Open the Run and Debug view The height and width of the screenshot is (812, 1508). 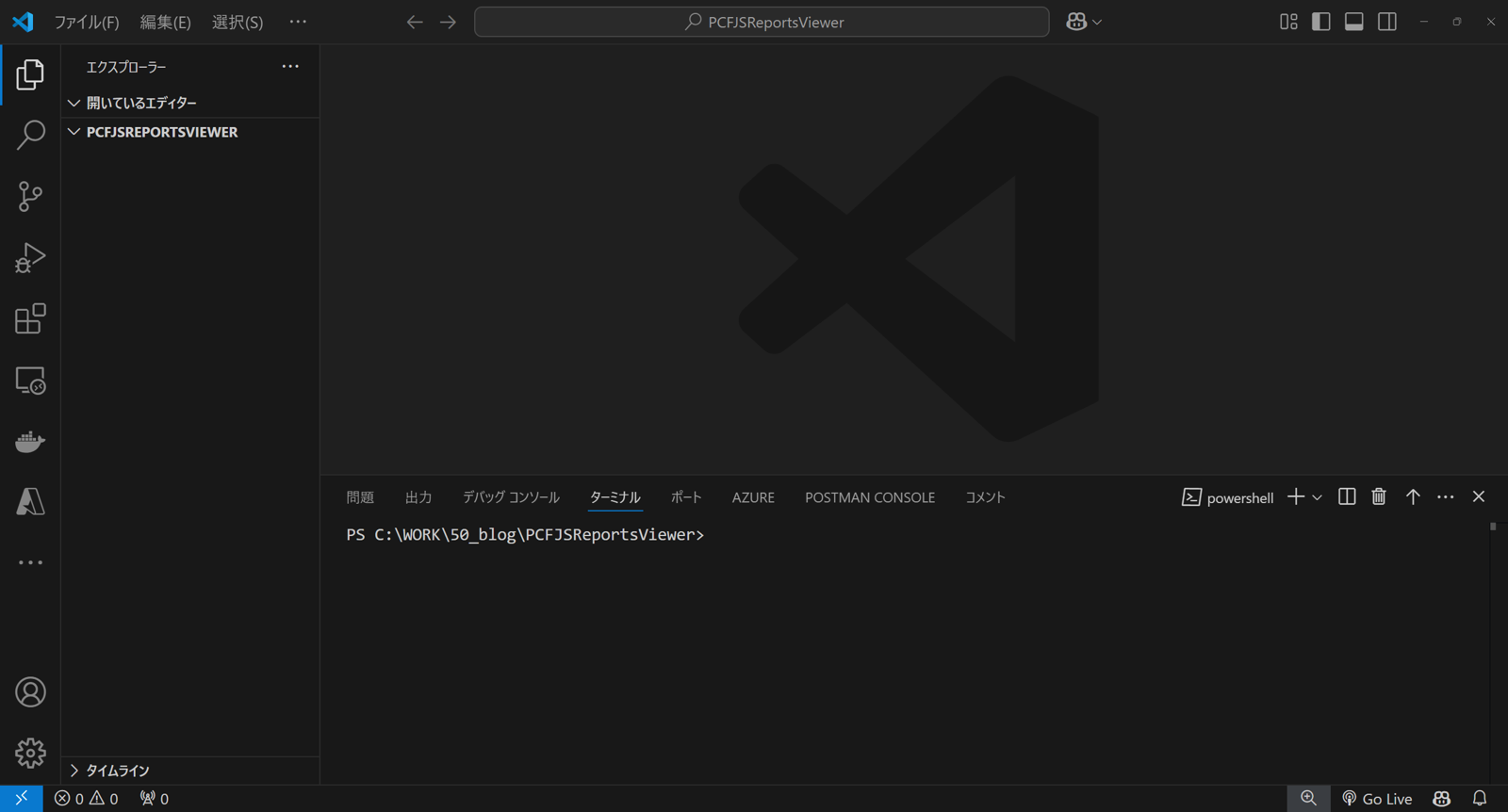tap(30, 257)
